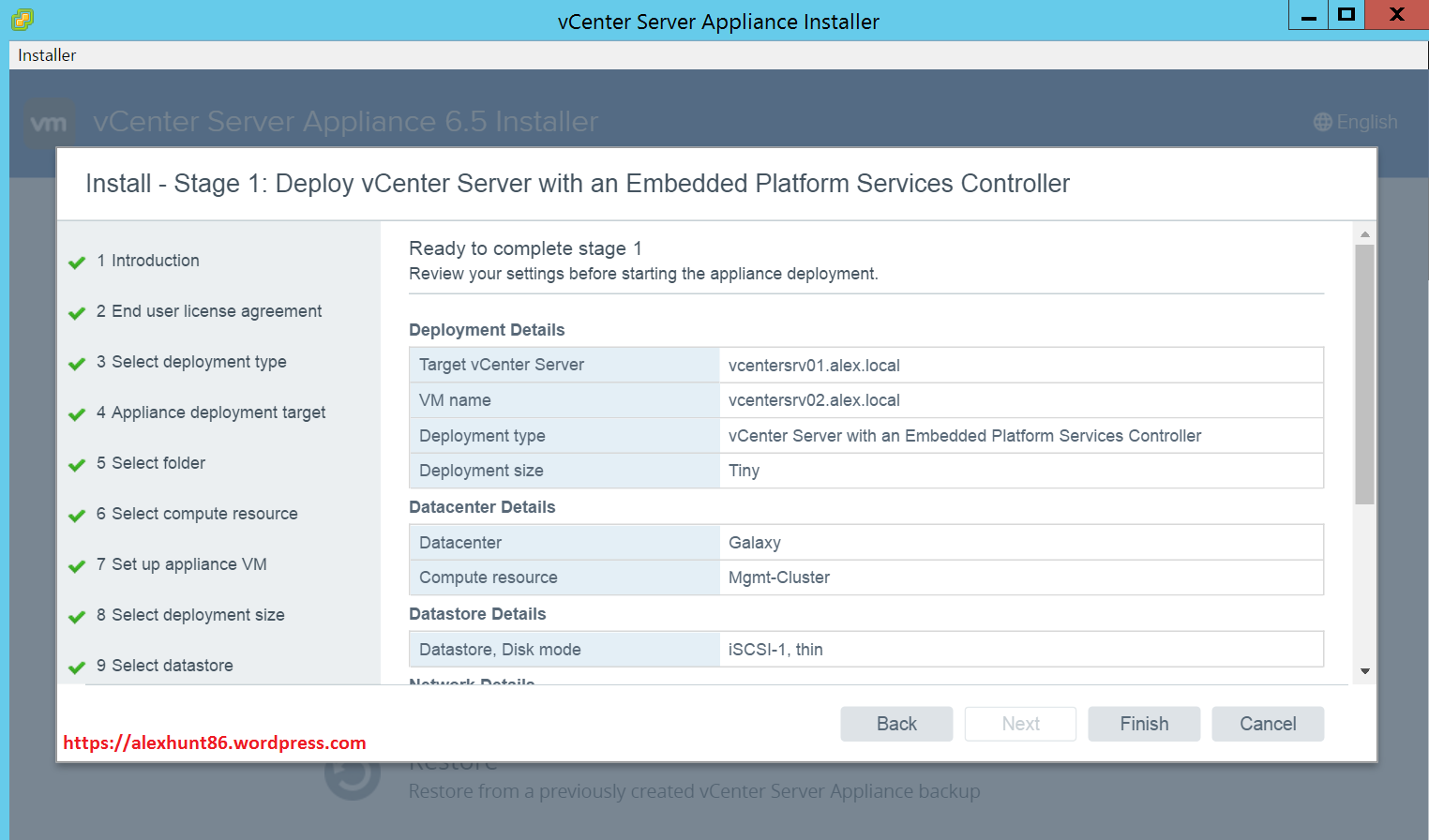1429x840 pixels.
Task: Click the checkmark beside "5 Select folder"
Action: (x=76, y=465)
